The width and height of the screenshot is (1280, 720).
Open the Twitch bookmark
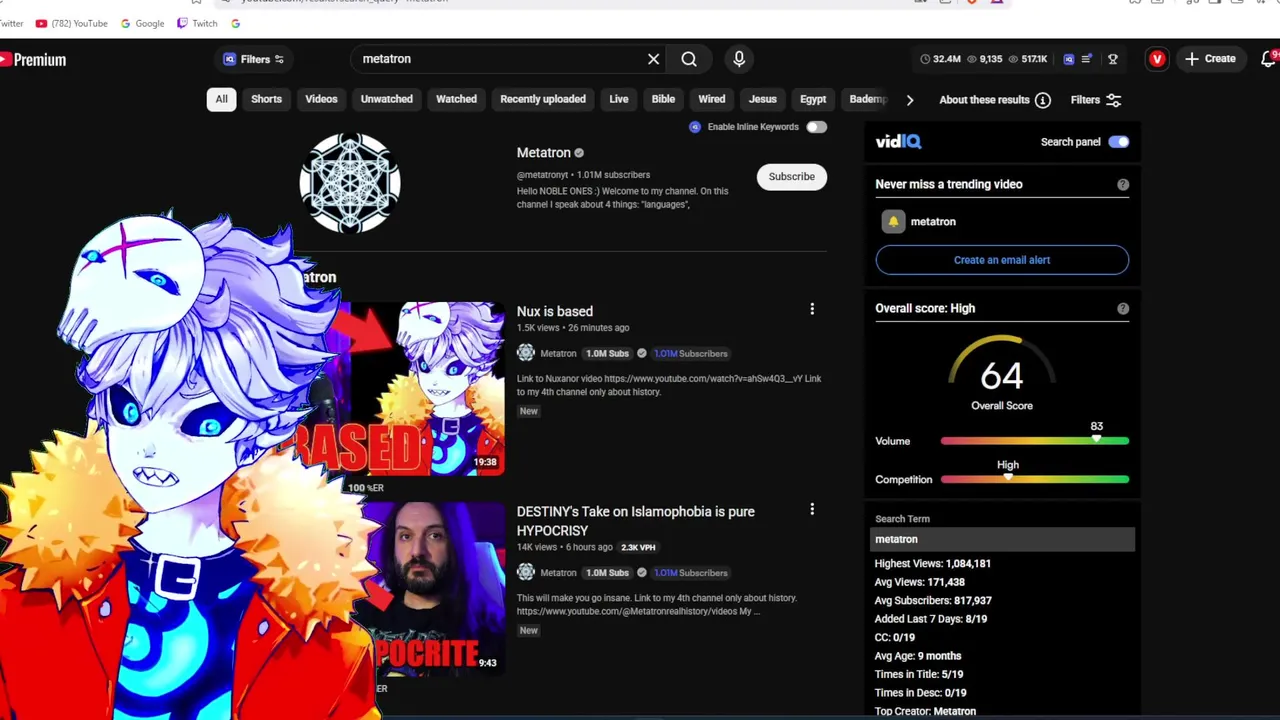[x=197, y=23]
